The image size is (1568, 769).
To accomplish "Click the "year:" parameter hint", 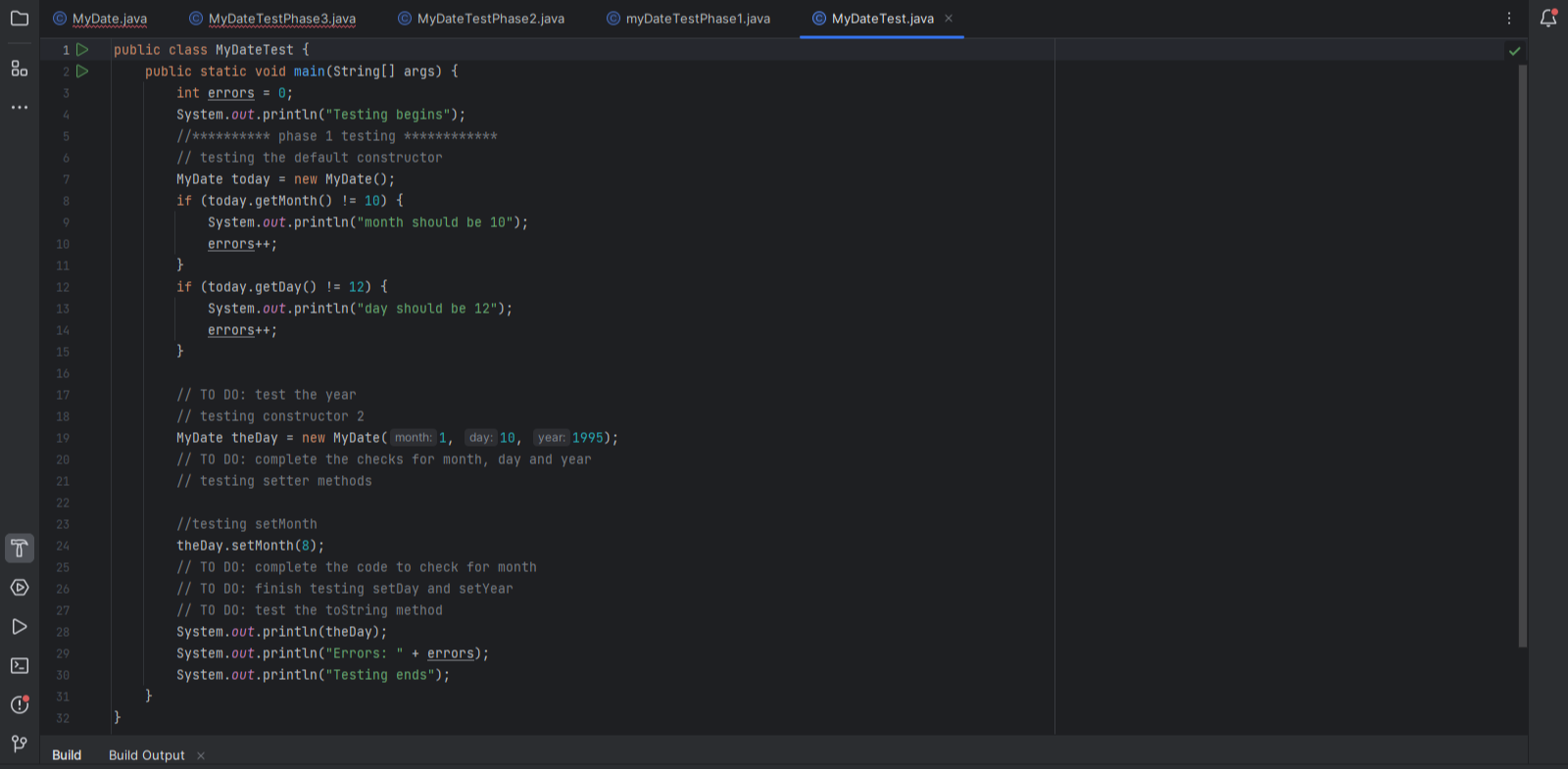I will [x=551, y=438].
